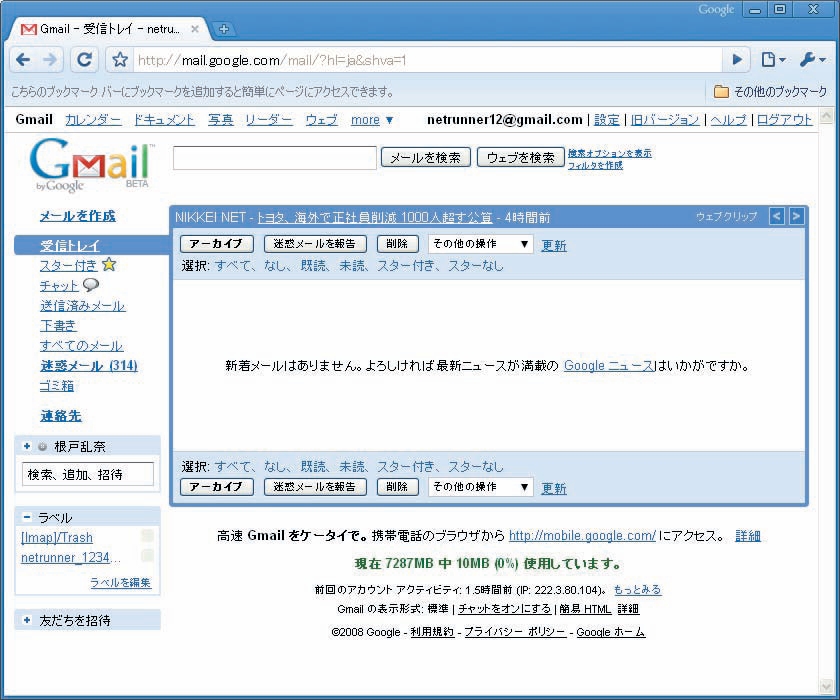Click the status dot beside 根戸乱奈
Image resolution: width=840 pixels, height=700 pixels.
(42, 446)
